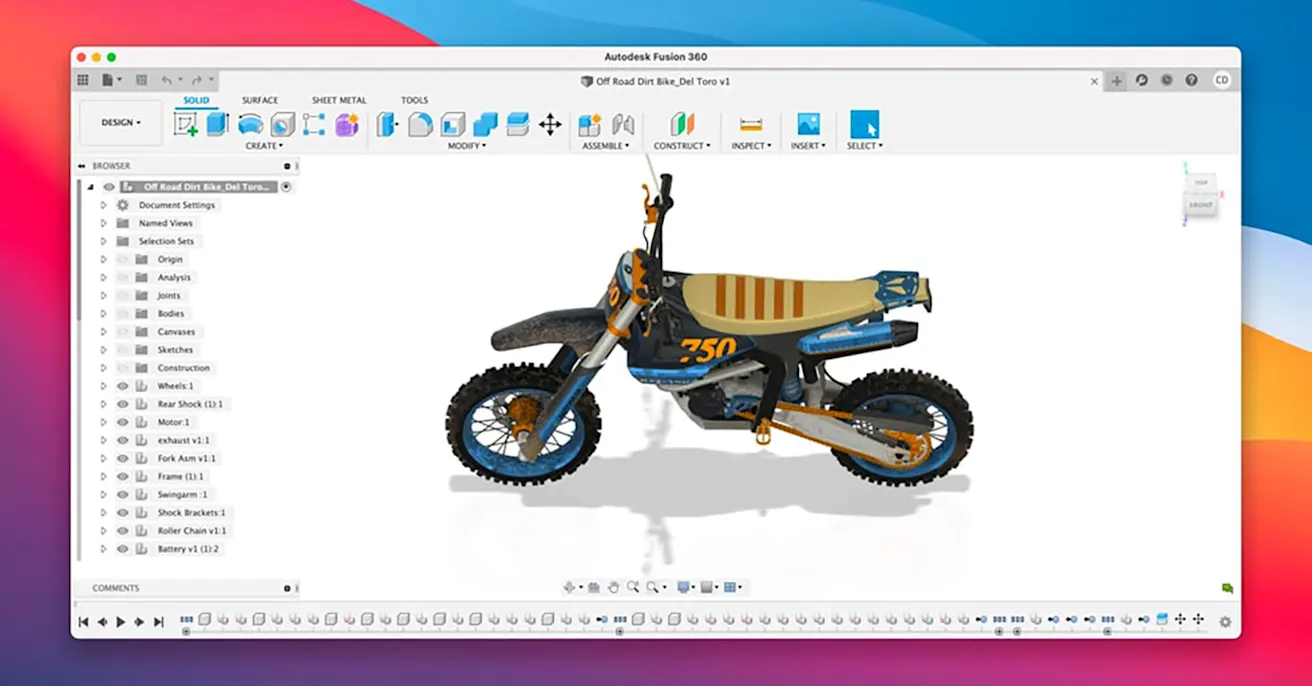Select the Combine tool
This screenshot has width=1312, height=686.
click(485, 124)
